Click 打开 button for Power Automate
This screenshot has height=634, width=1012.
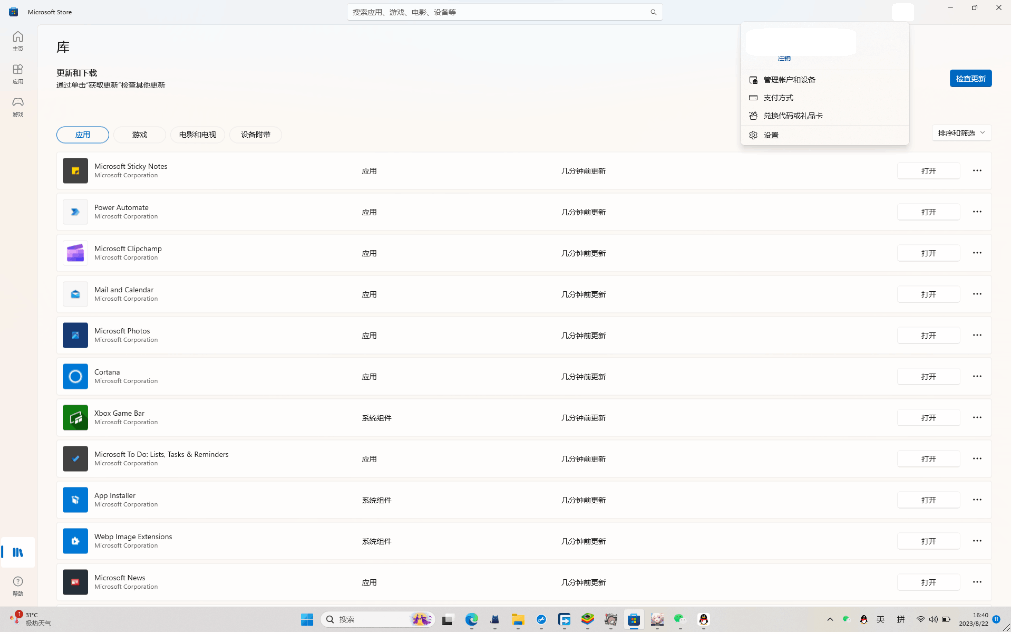click(x=928, y=212)
